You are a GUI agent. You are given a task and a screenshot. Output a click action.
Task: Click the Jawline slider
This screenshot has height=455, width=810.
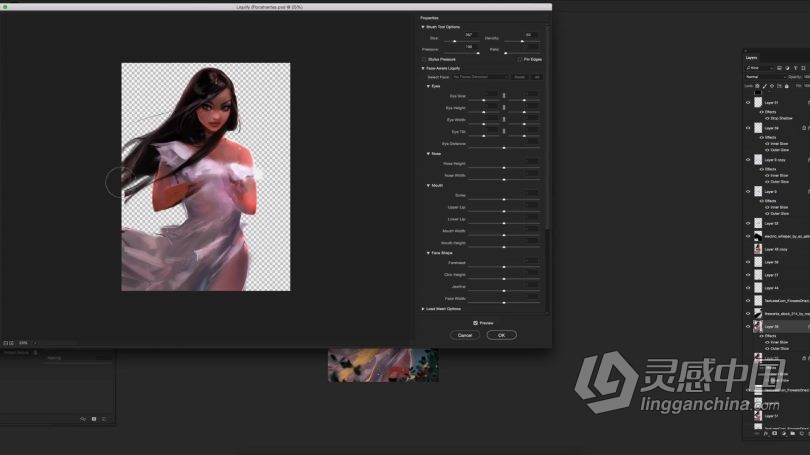coord(504,291)
